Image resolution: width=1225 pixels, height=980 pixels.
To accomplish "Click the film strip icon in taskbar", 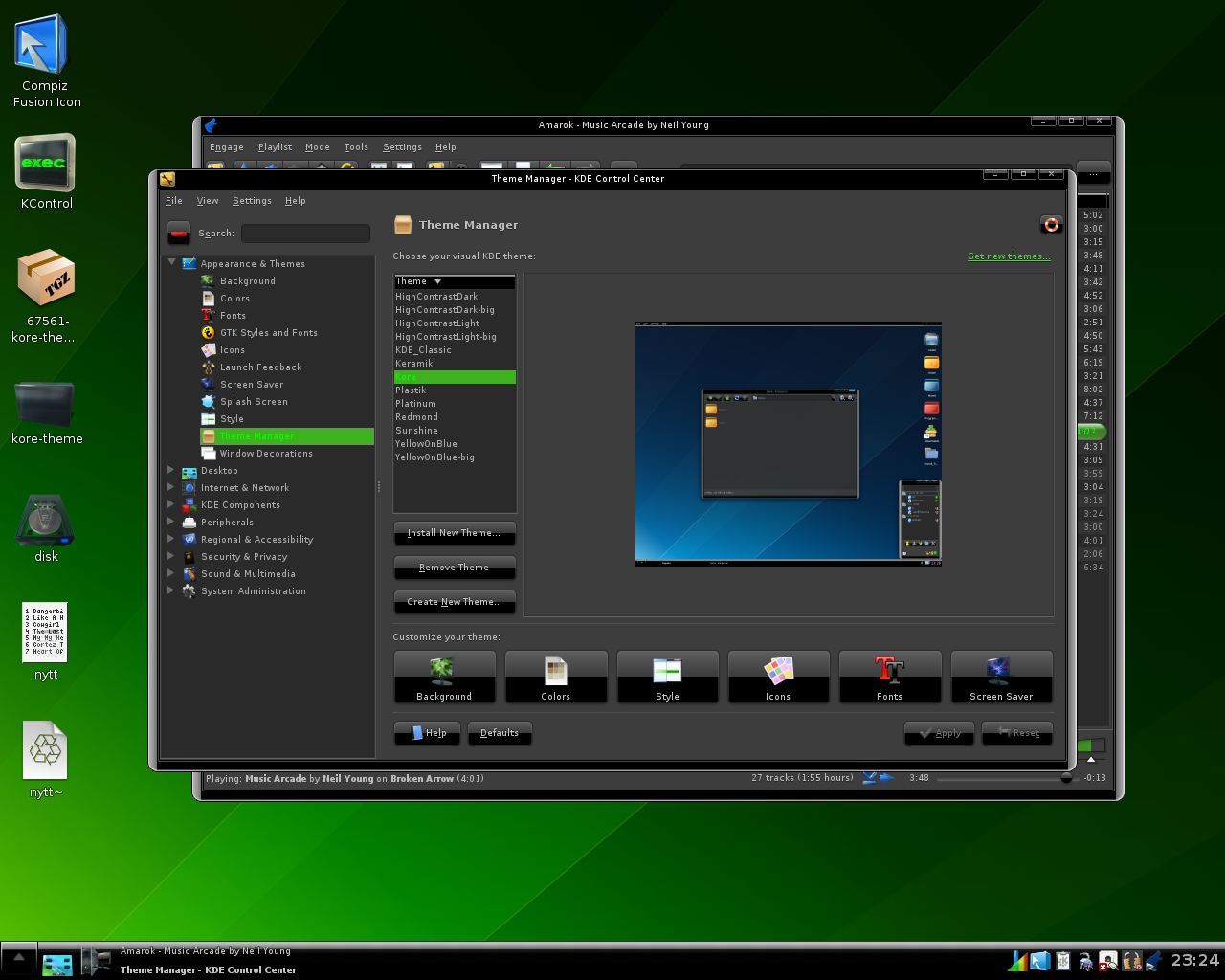I will [95, 961].
